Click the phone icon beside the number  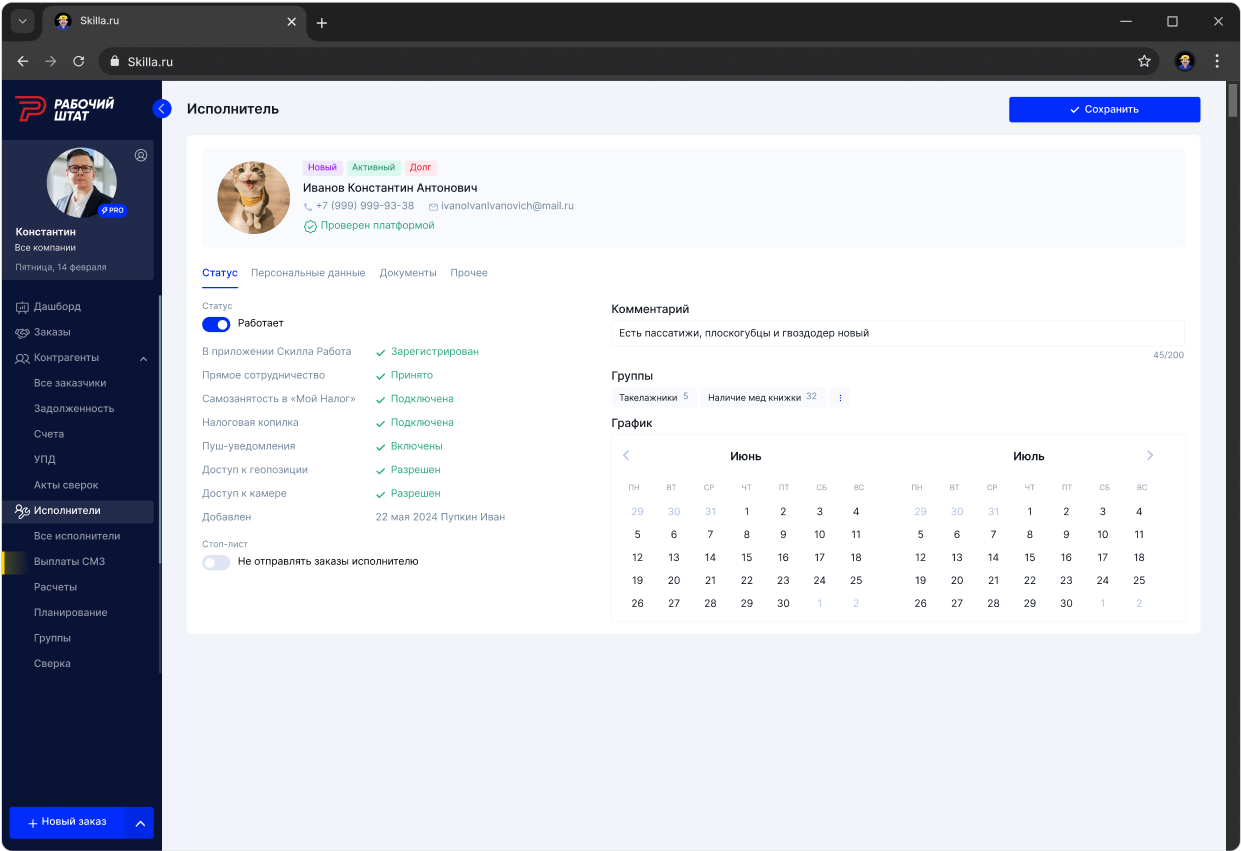tap(310, 206)
